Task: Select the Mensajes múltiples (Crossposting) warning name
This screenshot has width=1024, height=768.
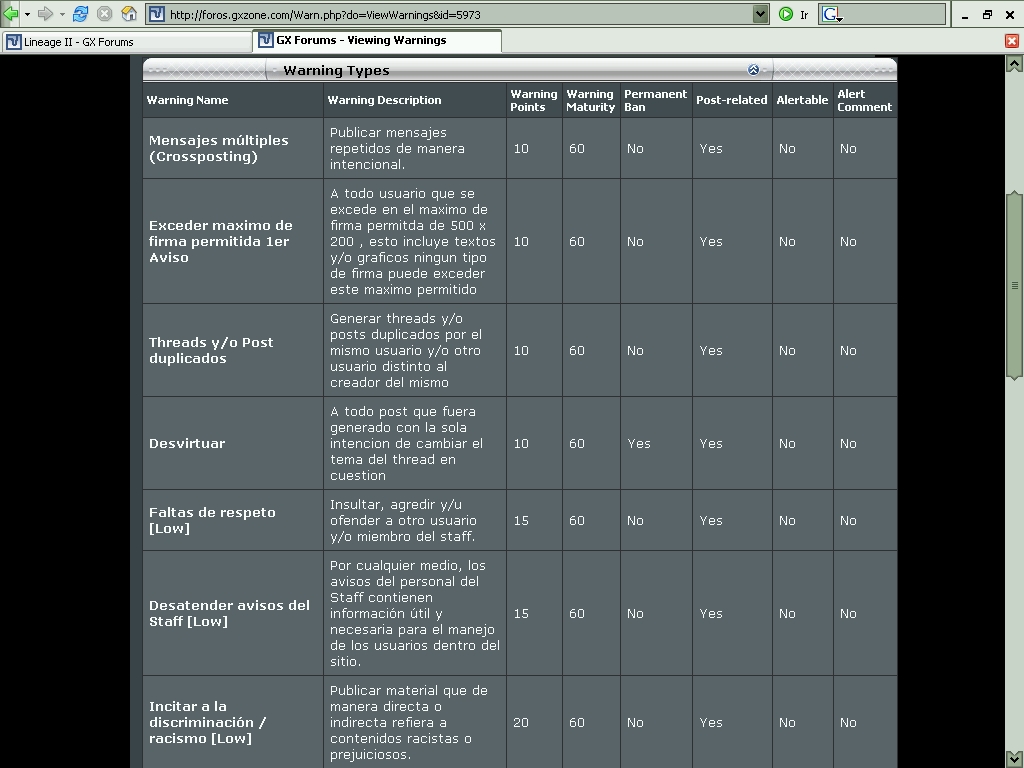Action: 218,148
